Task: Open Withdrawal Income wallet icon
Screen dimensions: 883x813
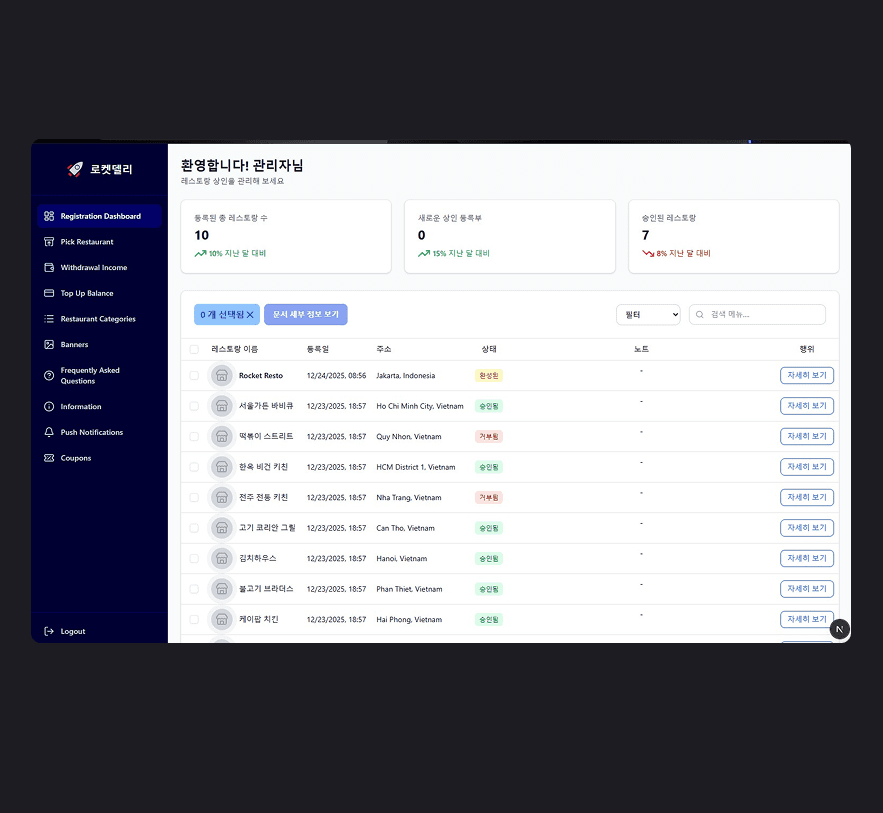Action: coord(49,268)
